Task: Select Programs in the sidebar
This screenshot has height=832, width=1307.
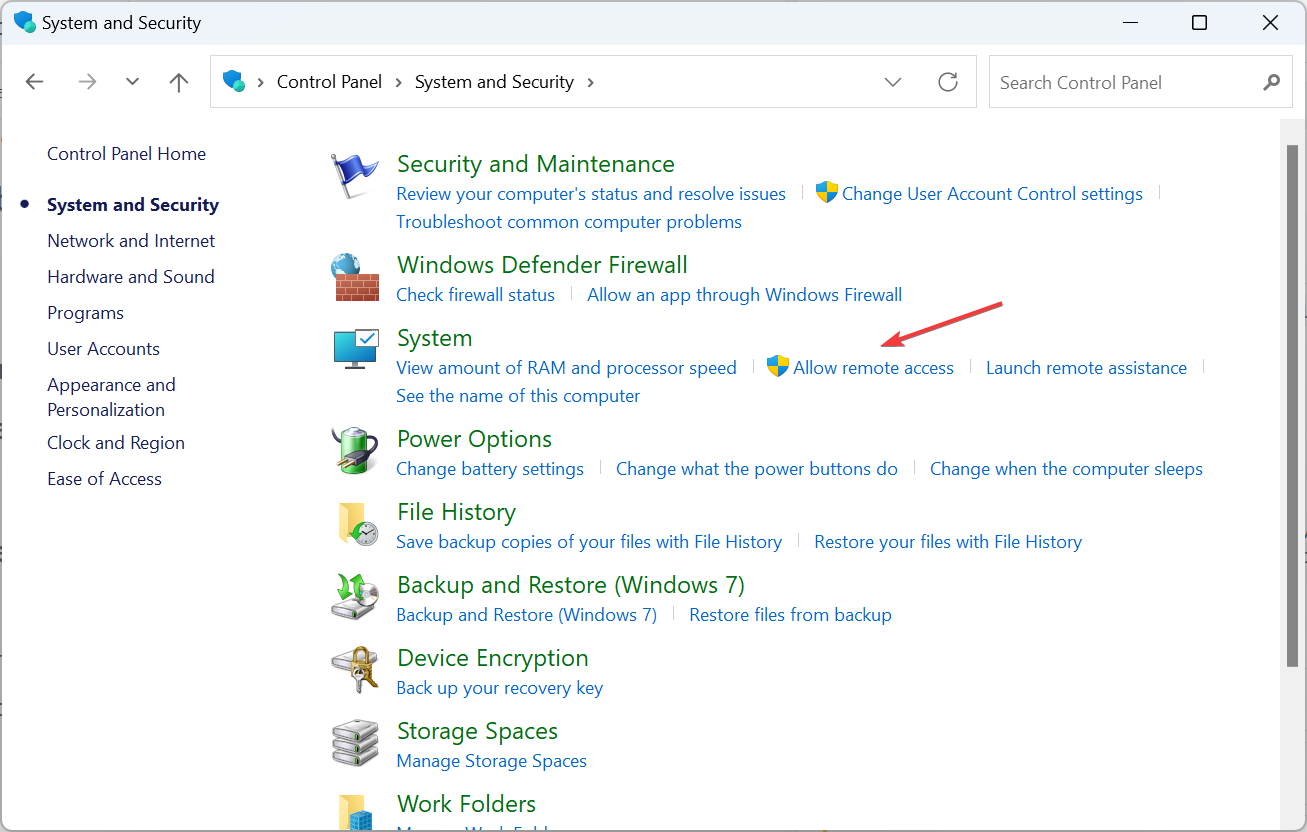Action: tap(85, 313)
